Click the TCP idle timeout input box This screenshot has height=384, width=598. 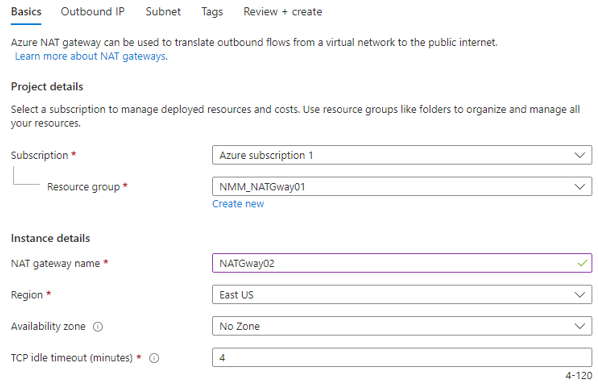coord(402,357)
